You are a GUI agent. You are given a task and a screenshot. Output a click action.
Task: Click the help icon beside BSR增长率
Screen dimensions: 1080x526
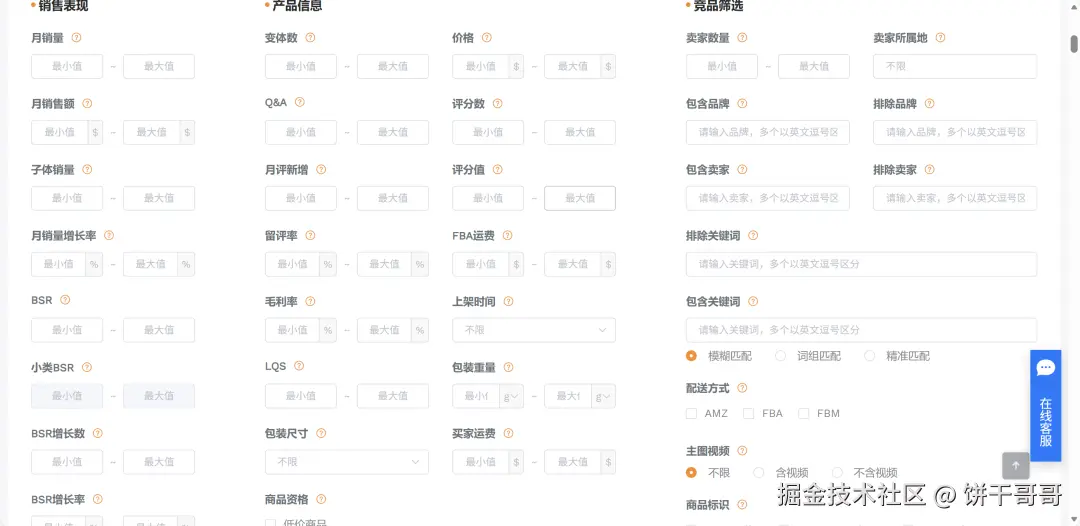point(98,499)
